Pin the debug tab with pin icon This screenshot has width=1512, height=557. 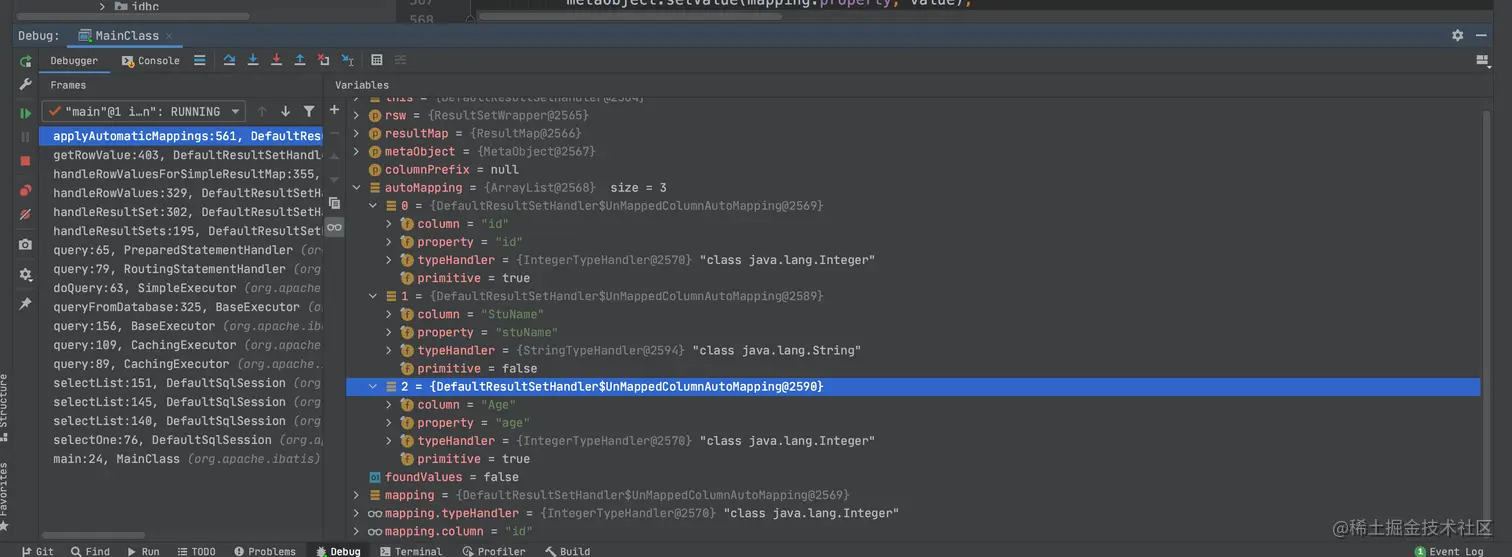[x=26, y=303]
